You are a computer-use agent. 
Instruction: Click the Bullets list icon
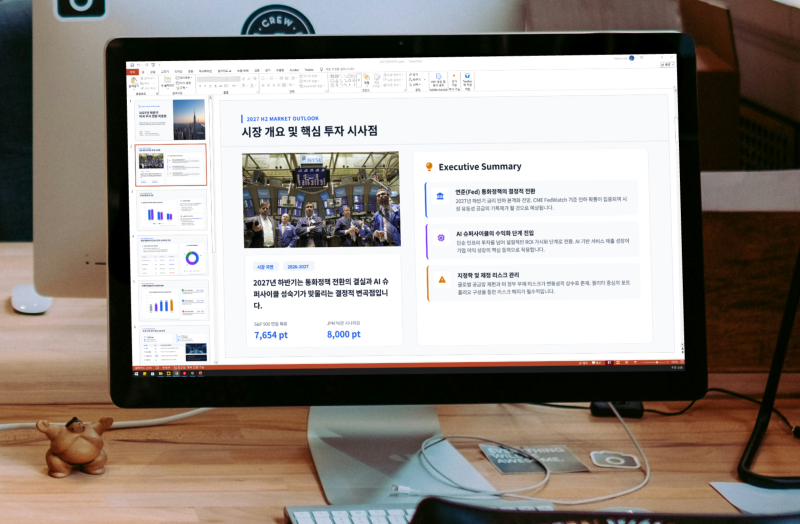coord(264,79)
